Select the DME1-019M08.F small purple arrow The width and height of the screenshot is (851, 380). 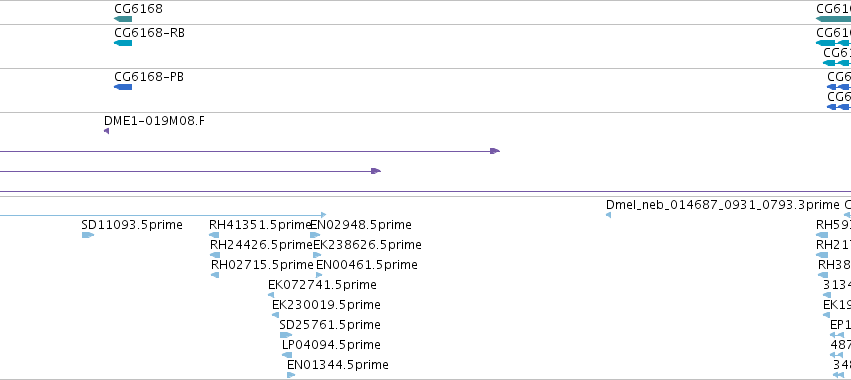point(106,131)
